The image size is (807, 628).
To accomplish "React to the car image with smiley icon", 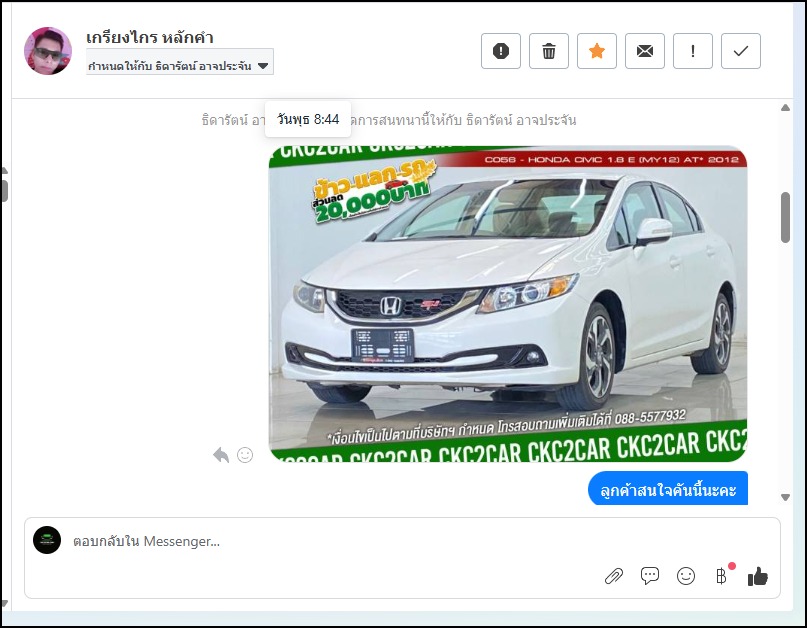I will (x=245, y=455).
